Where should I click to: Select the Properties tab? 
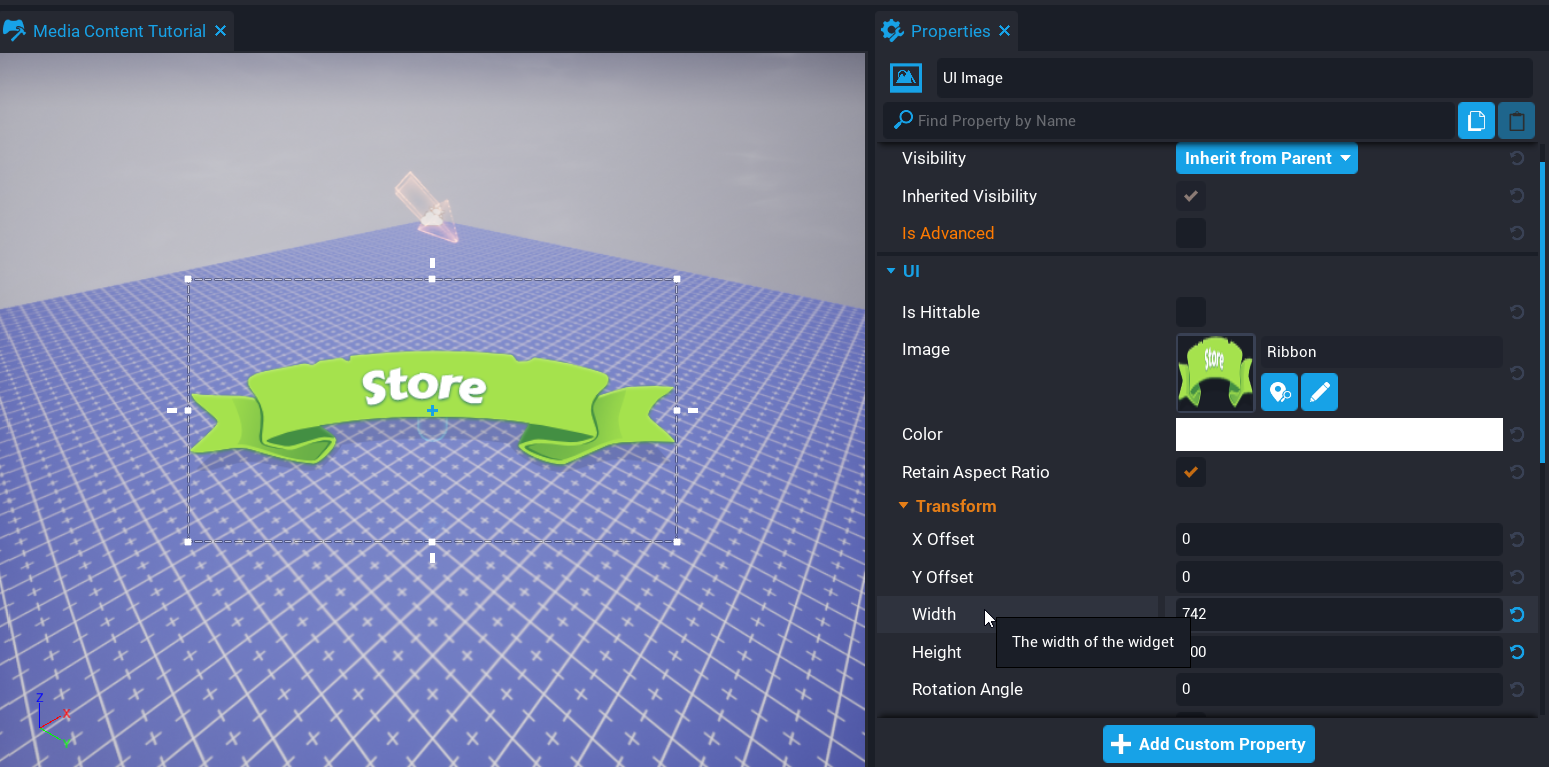click(949, 31)
